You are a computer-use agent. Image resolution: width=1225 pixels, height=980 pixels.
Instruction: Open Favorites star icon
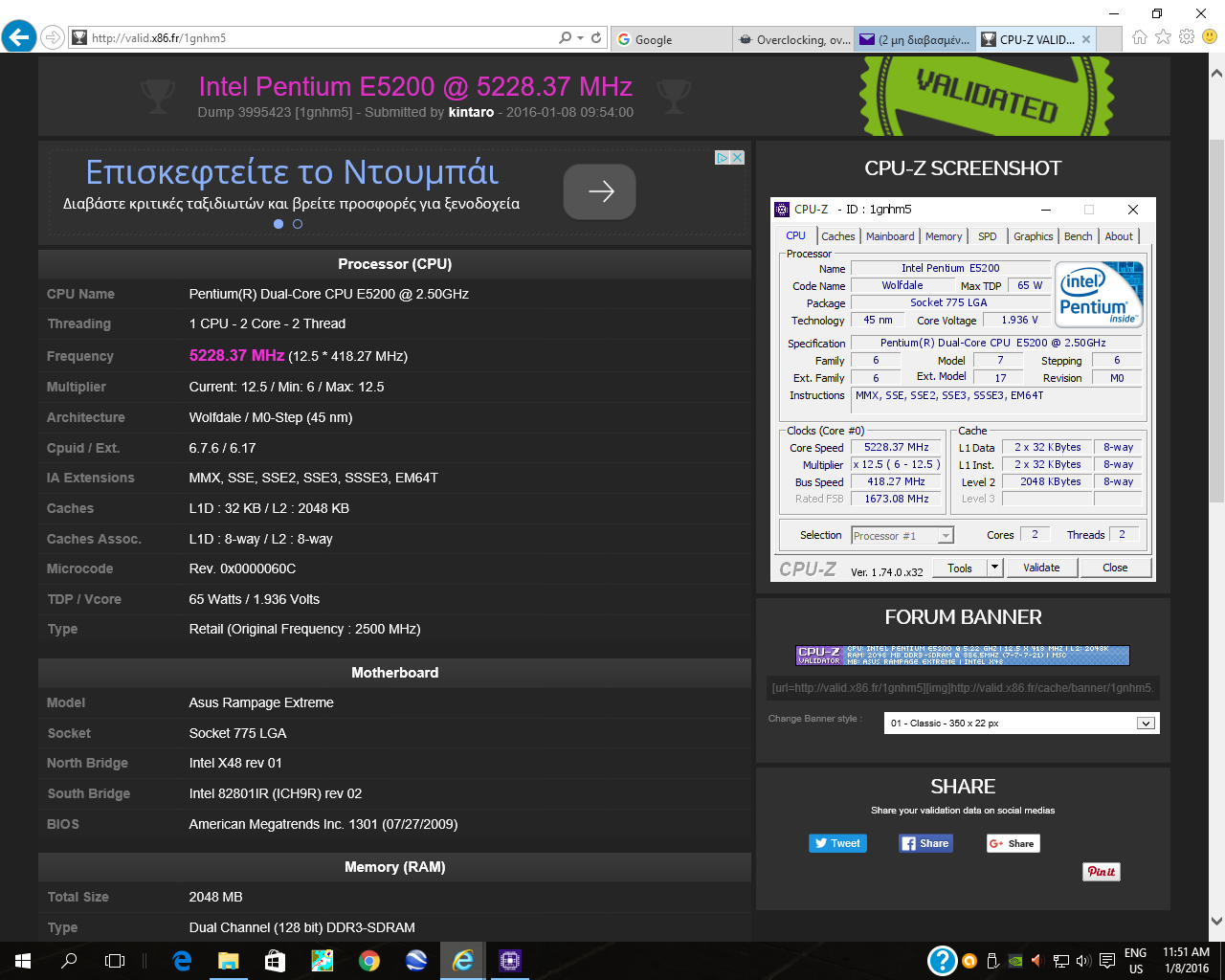click(x=1163, y=37)
